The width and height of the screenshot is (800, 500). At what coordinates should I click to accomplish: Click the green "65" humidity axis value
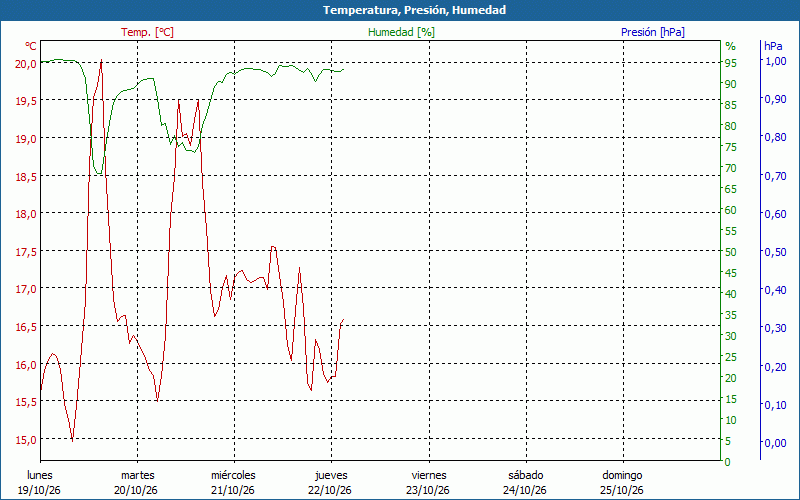click(x=731, y=189)
